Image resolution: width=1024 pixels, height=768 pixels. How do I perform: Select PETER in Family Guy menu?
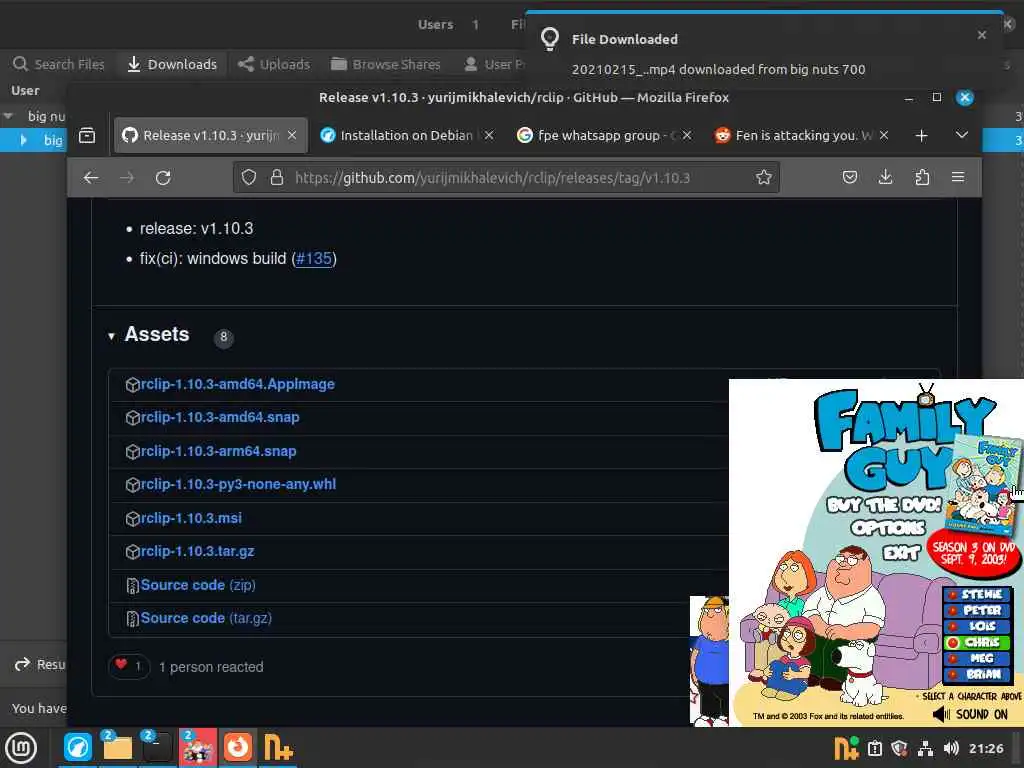977,610
